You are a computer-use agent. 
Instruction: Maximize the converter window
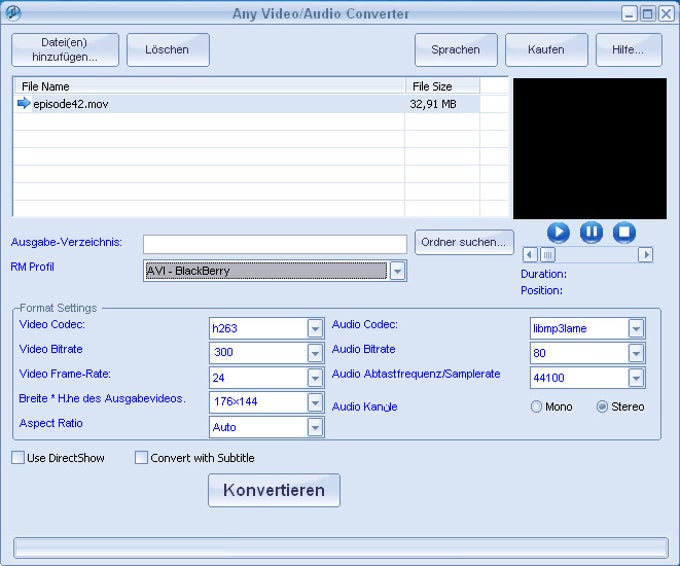647,13
